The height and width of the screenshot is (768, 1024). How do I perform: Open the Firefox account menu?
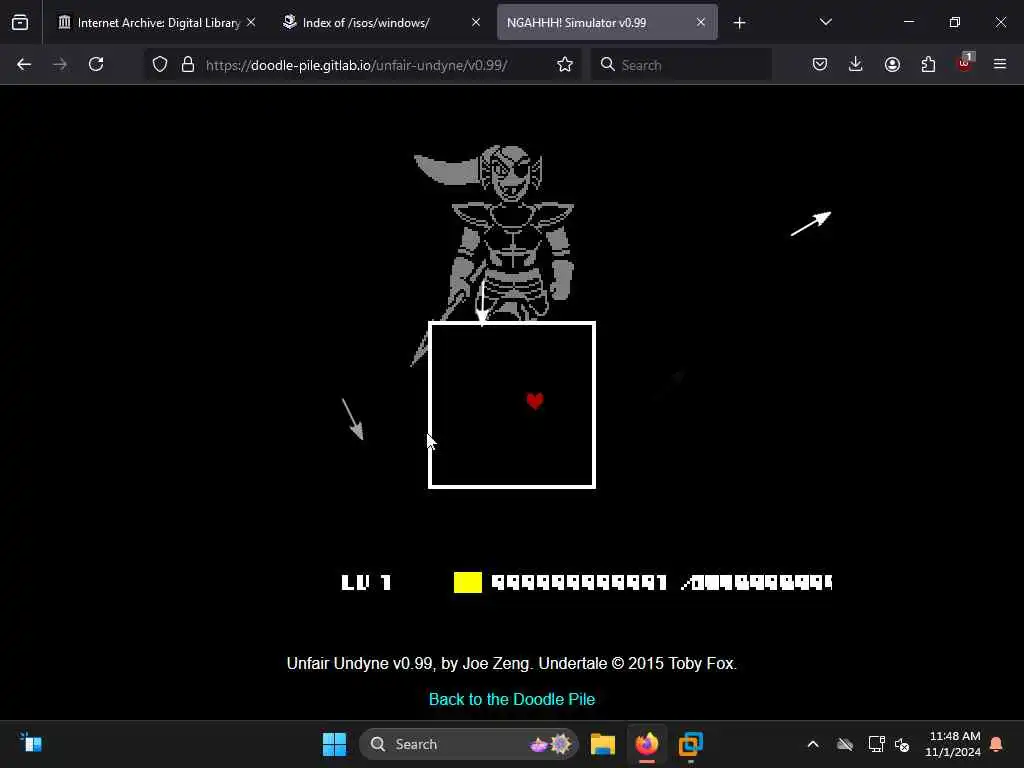pos(892,65)
